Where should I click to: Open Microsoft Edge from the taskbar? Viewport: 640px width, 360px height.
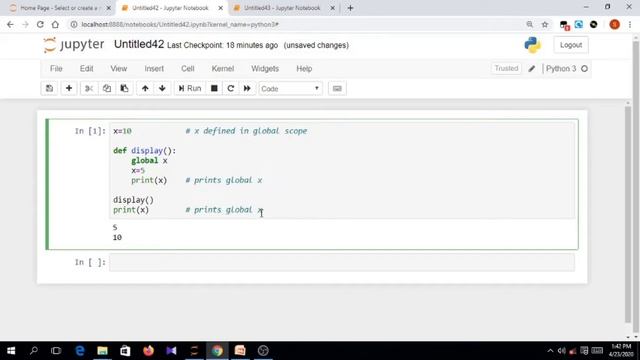(80, 351)
